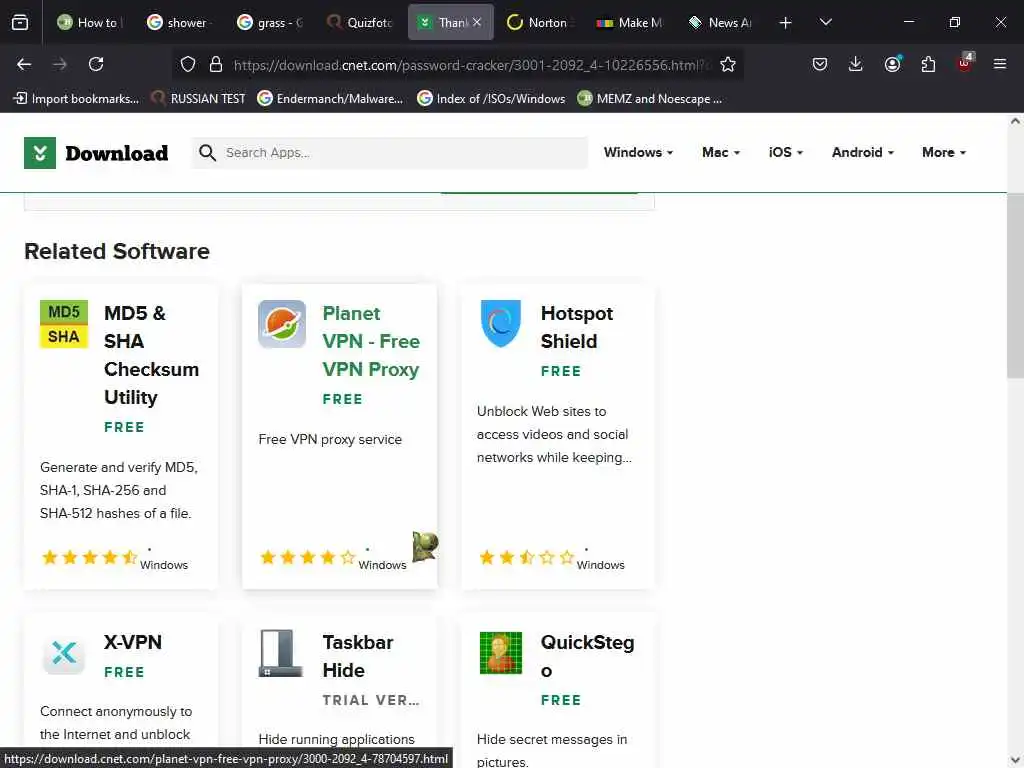Restore down the browser window
This screenshot has height=768, width=1024.
[x=954, y=22]
